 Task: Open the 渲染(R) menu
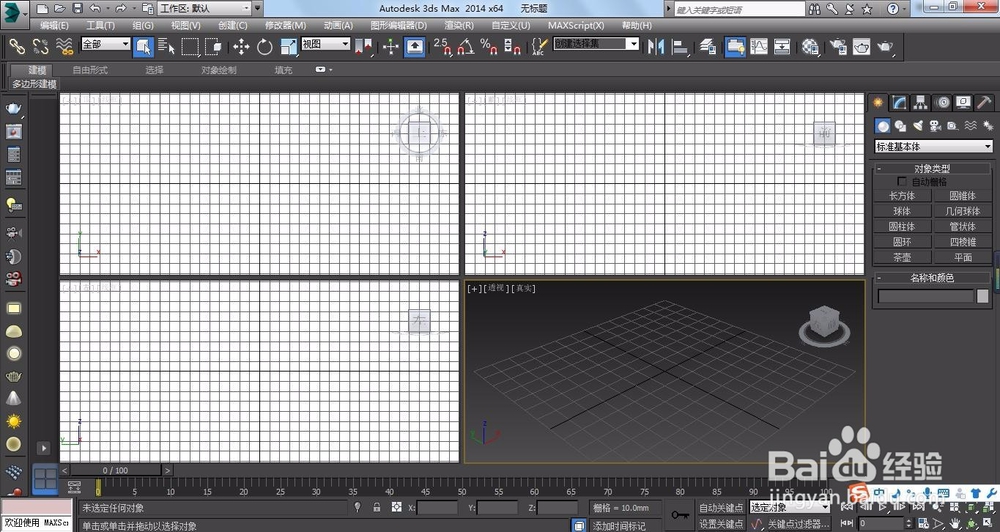click(x=459, y=26)
